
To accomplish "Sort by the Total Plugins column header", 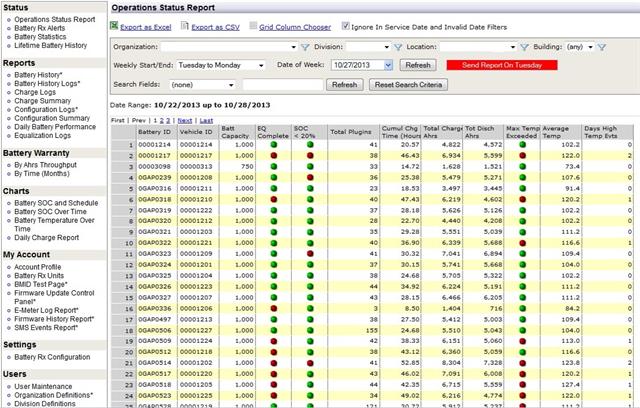I will pos(351,131).
